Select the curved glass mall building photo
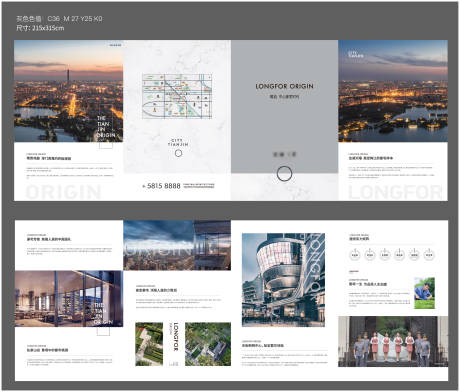The image size is (460, 392). pyautogui.click(x=283, y=280)
